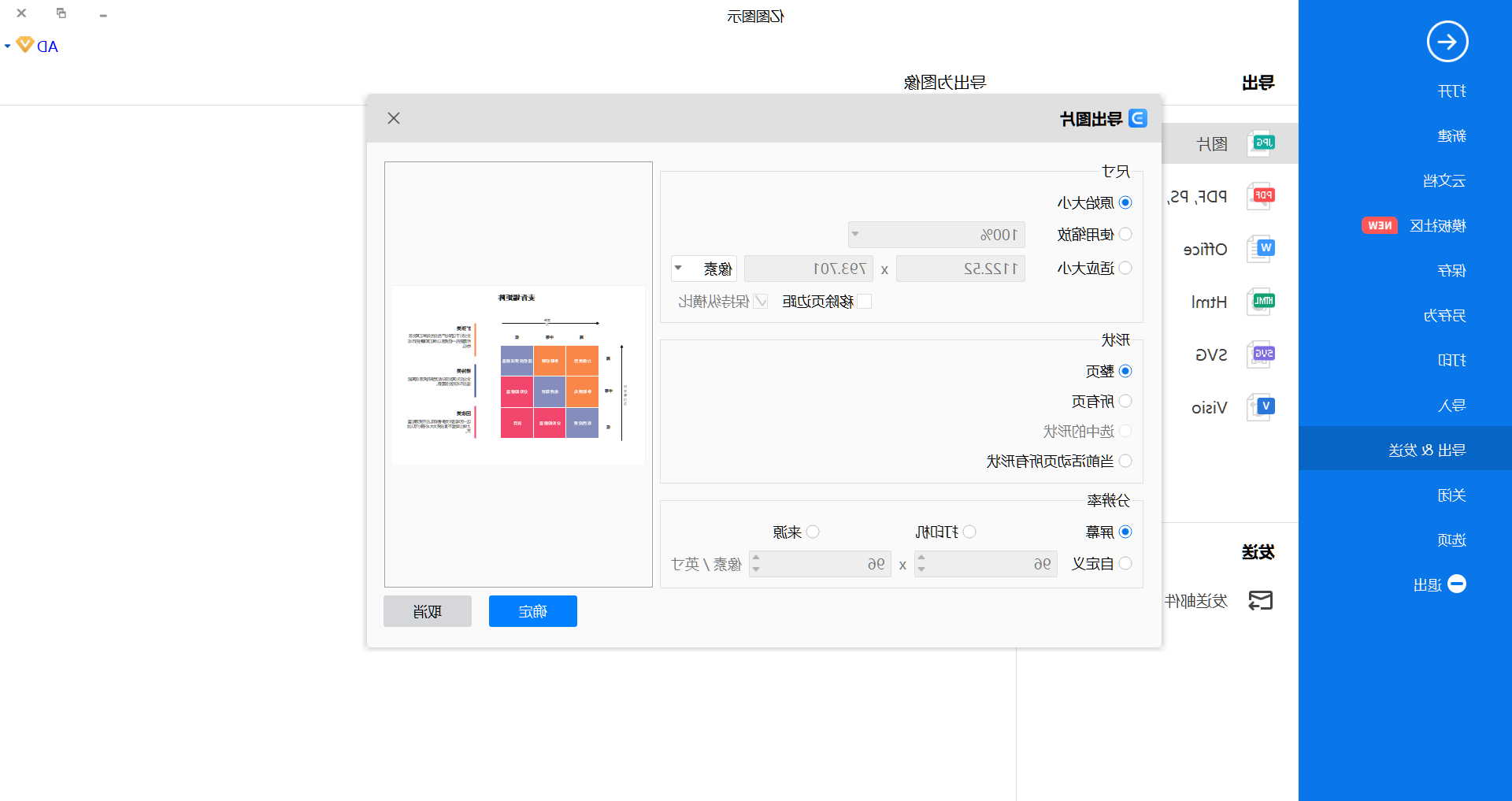Click the second 96 resolution stepper arrows
Screen dimensions: 1512x801
(x=756, y=564)
